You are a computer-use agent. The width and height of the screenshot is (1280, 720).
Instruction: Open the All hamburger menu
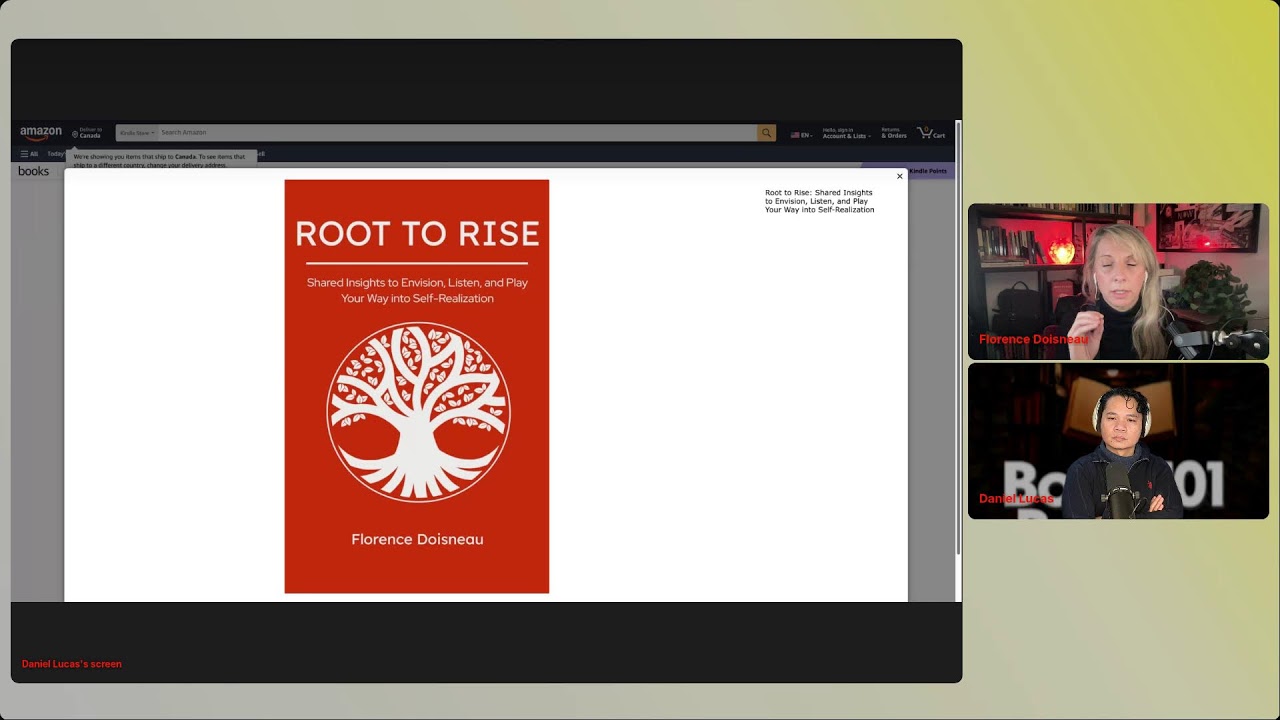29,154
